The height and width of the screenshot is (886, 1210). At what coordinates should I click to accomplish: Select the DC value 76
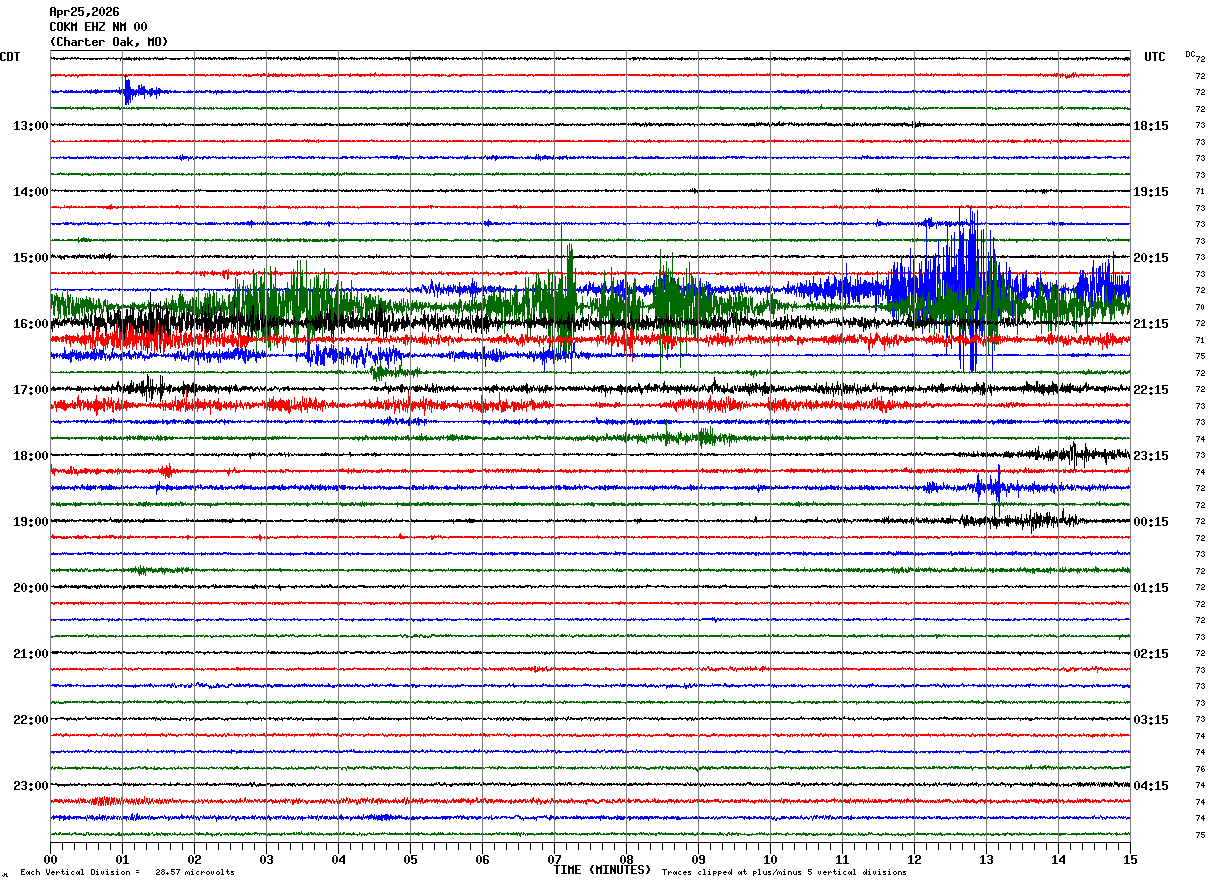(1200, 769)
